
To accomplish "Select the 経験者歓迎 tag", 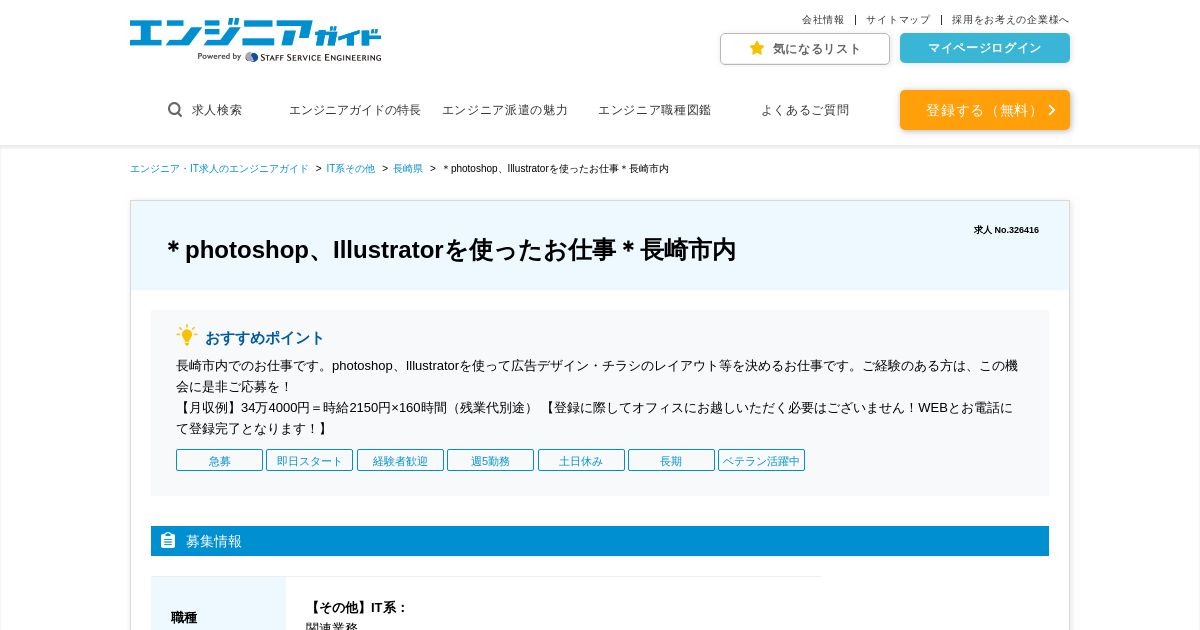I will click(x=400, y=461).
